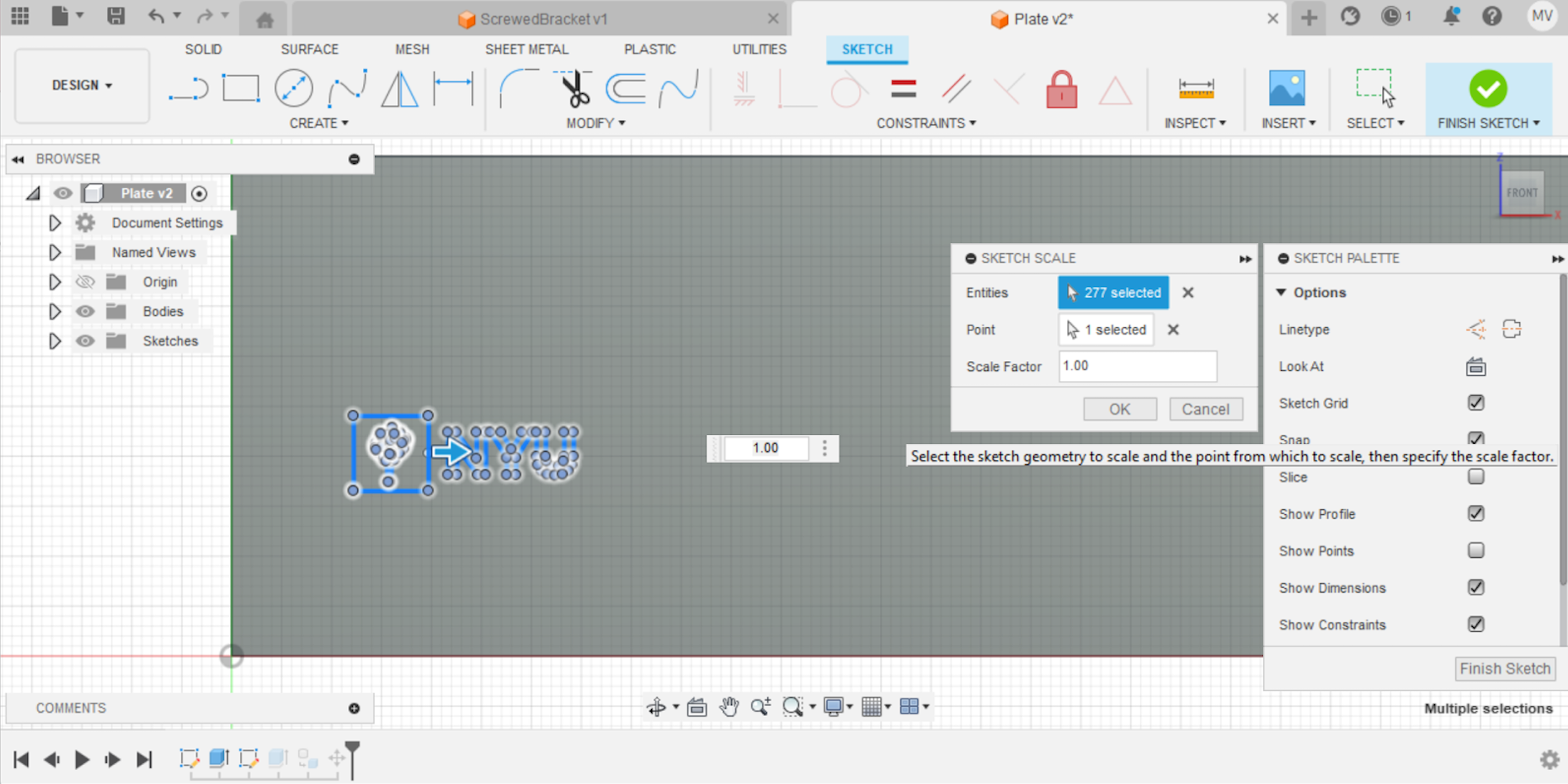
Task: Click the green Finish Sketch checkmark
Action: pyautogui.click(x=1488, y=88)
